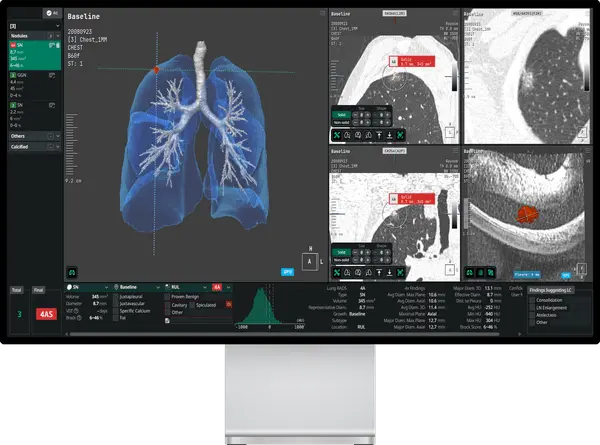Screen dimensions: 600x445
Task: Click the middle green icon in nodule view toolbar
Action: click(480, 272)
